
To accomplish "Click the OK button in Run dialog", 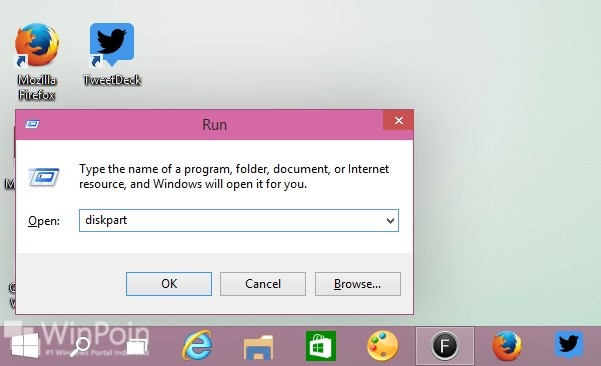I will (169, 284).
